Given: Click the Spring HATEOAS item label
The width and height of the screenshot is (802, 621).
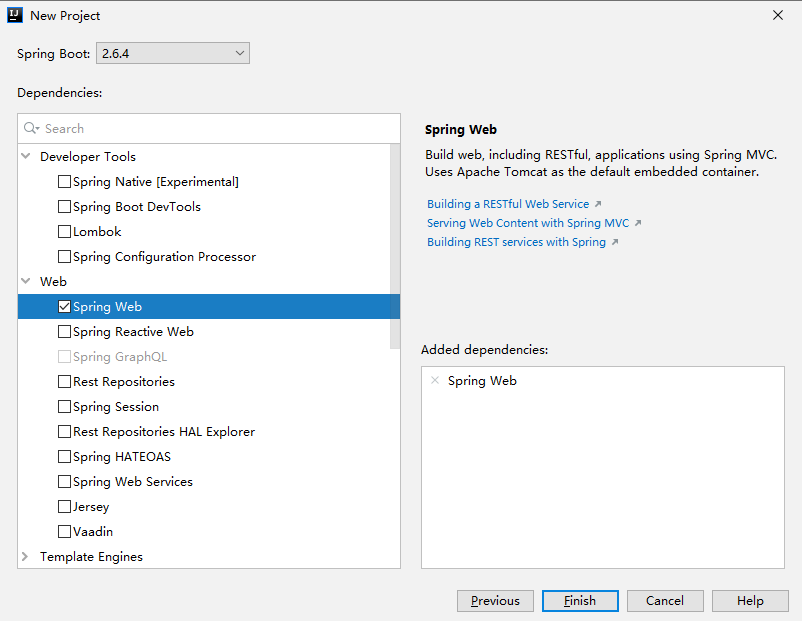Looking at the screenshot, I should [122, 457].
